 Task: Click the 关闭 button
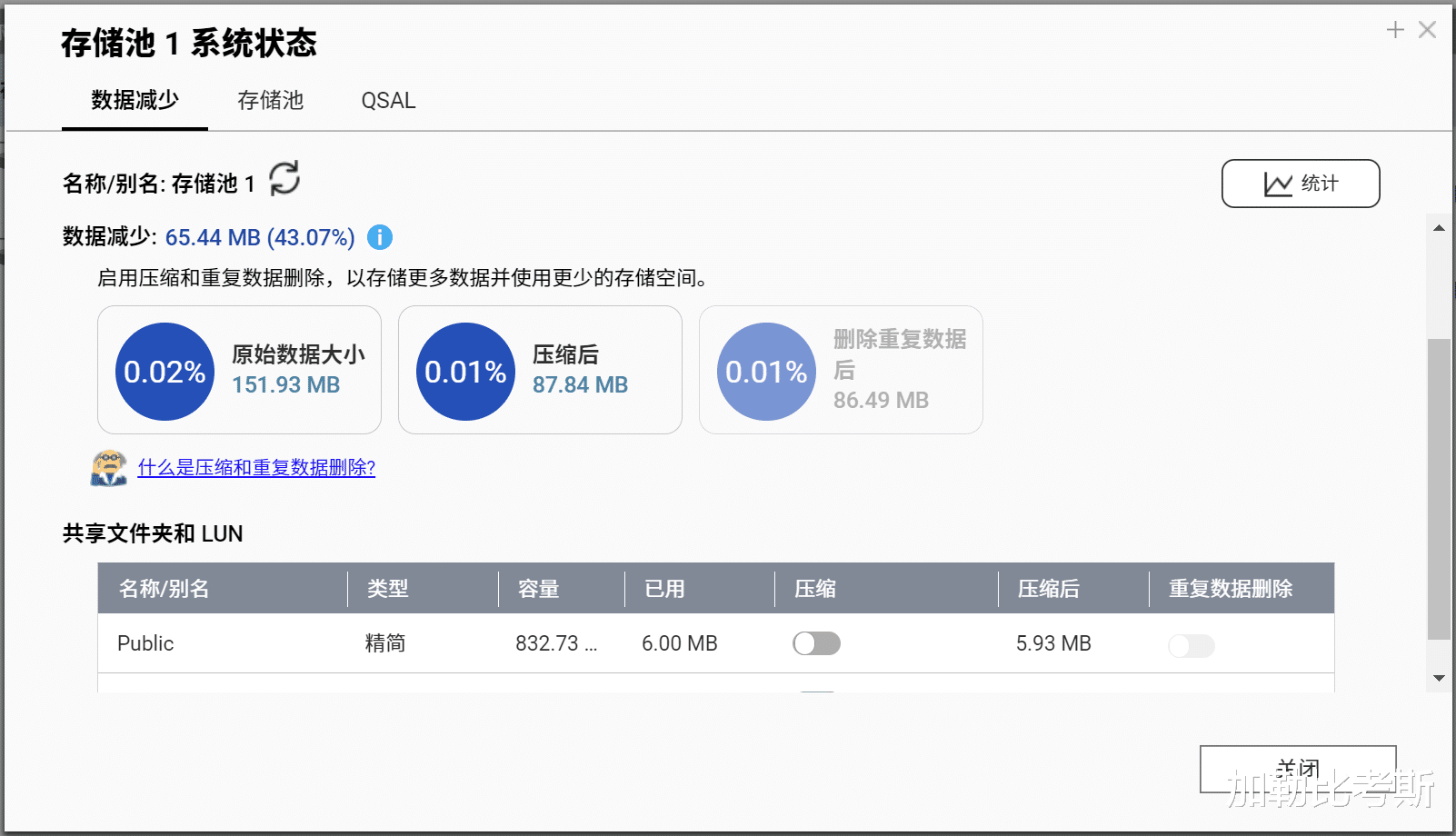click(x=1298, y=769)
